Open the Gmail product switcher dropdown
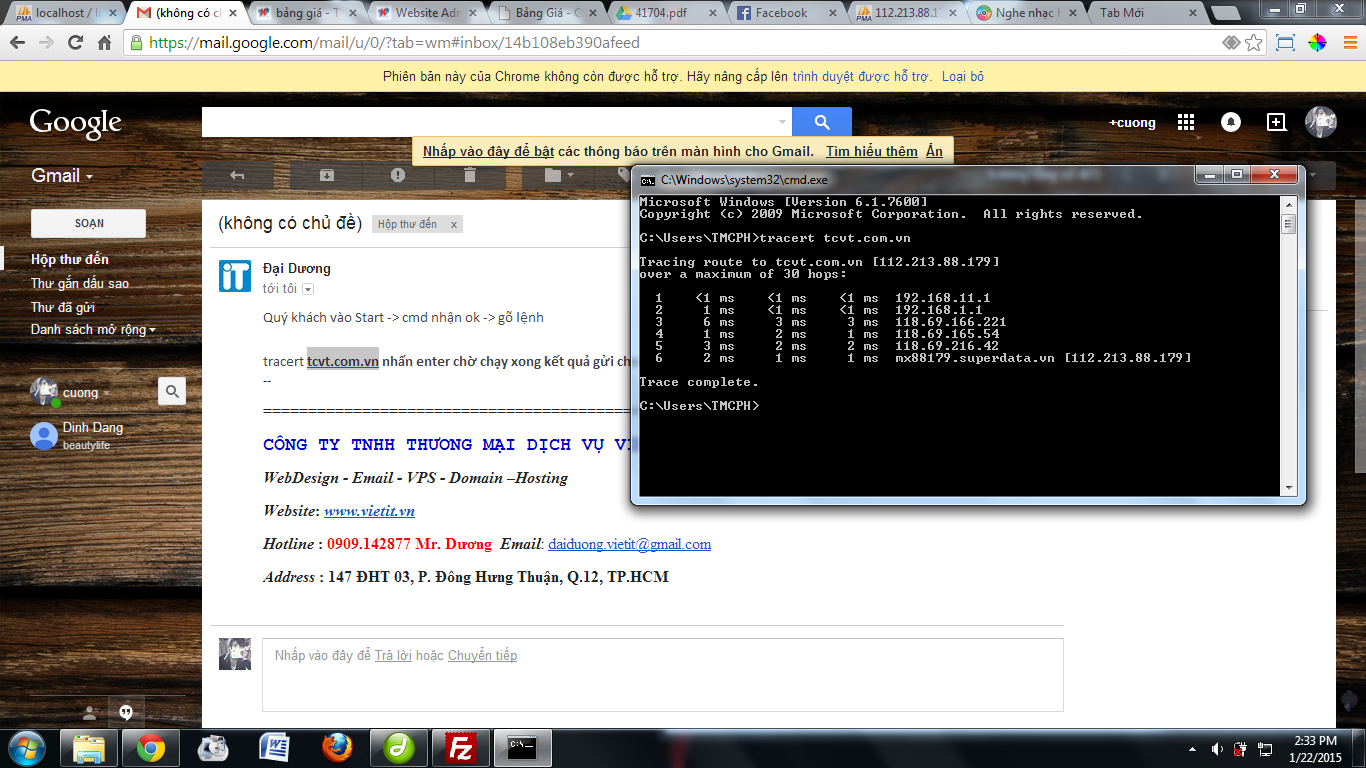1366x768 pixels. (x=62, y=176)
